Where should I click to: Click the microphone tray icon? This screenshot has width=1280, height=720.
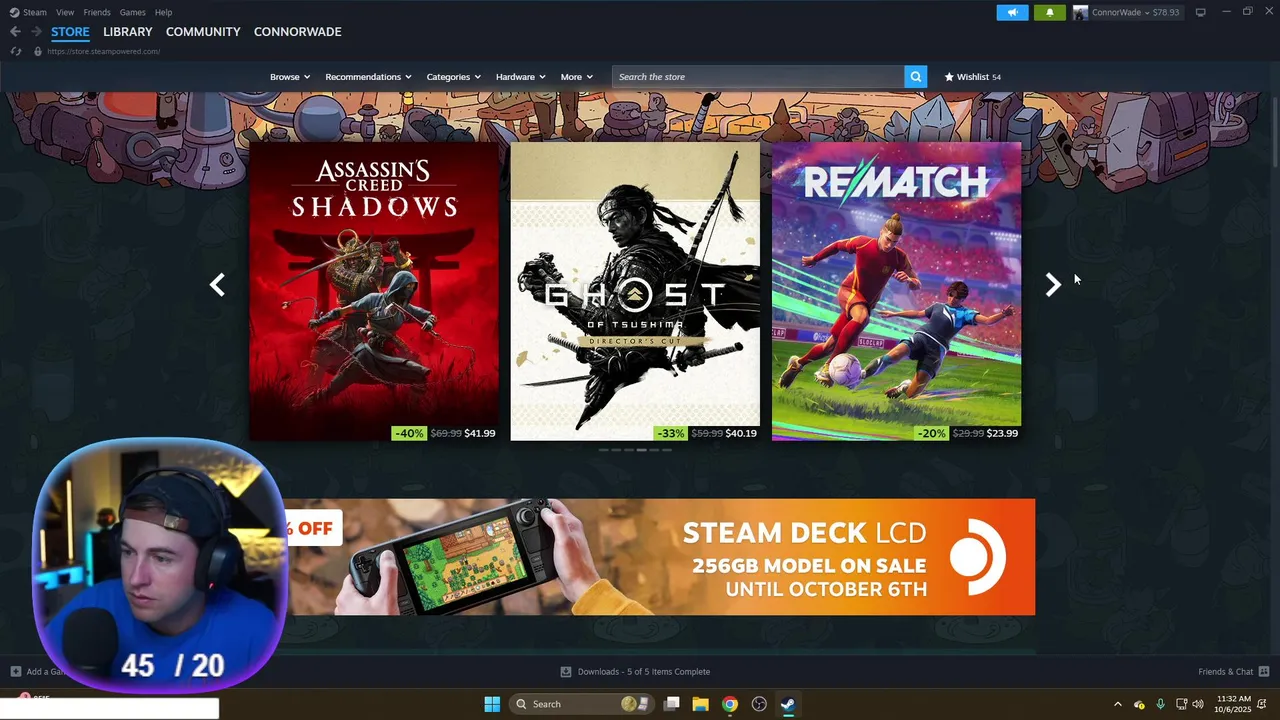tap(1160, 704)
